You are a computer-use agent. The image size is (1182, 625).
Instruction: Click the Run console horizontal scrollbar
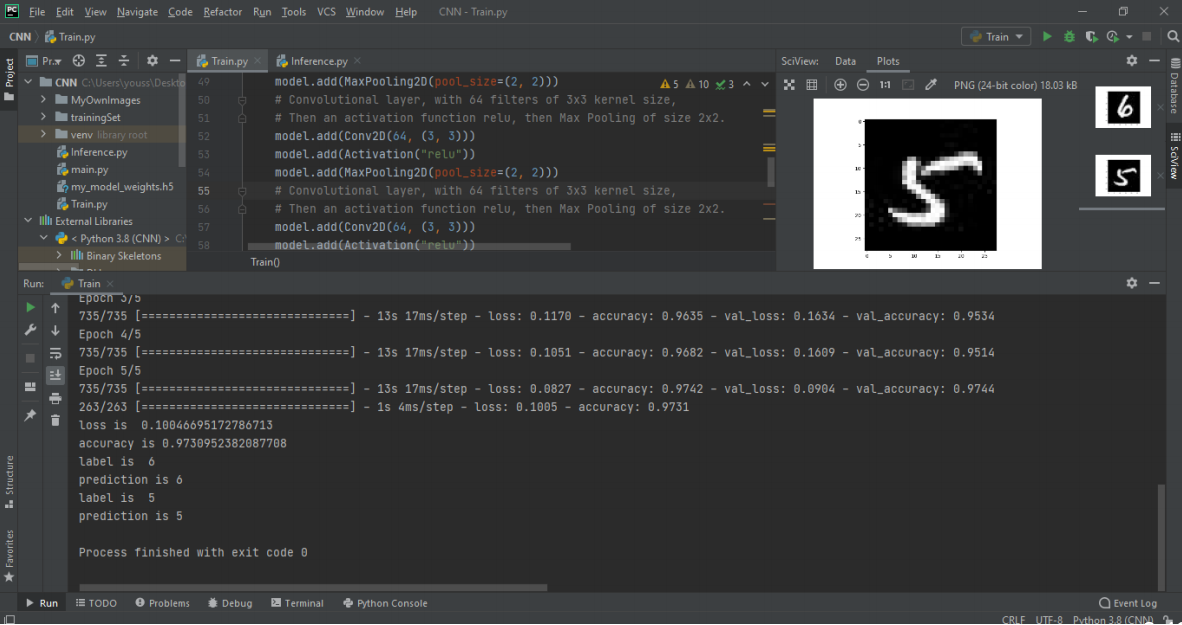(x=313, y=587)
